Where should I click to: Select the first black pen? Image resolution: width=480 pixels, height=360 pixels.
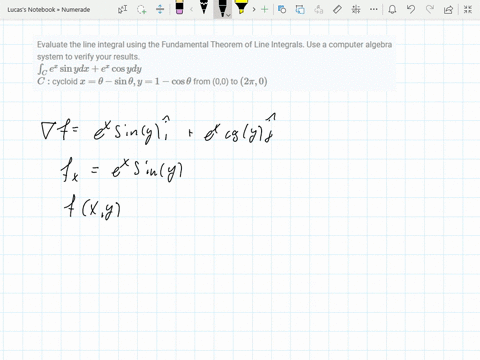(204, 8)
